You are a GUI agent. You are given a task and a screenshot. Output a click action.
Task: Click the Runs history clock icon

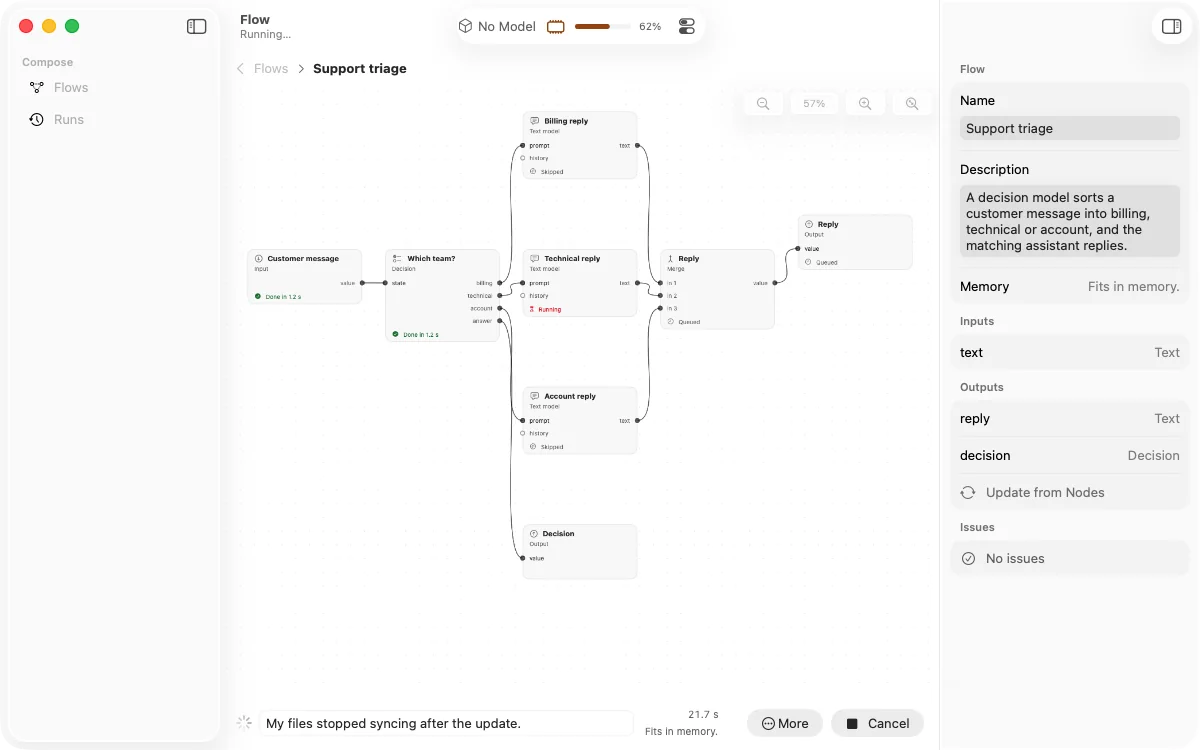pos(37,120)
